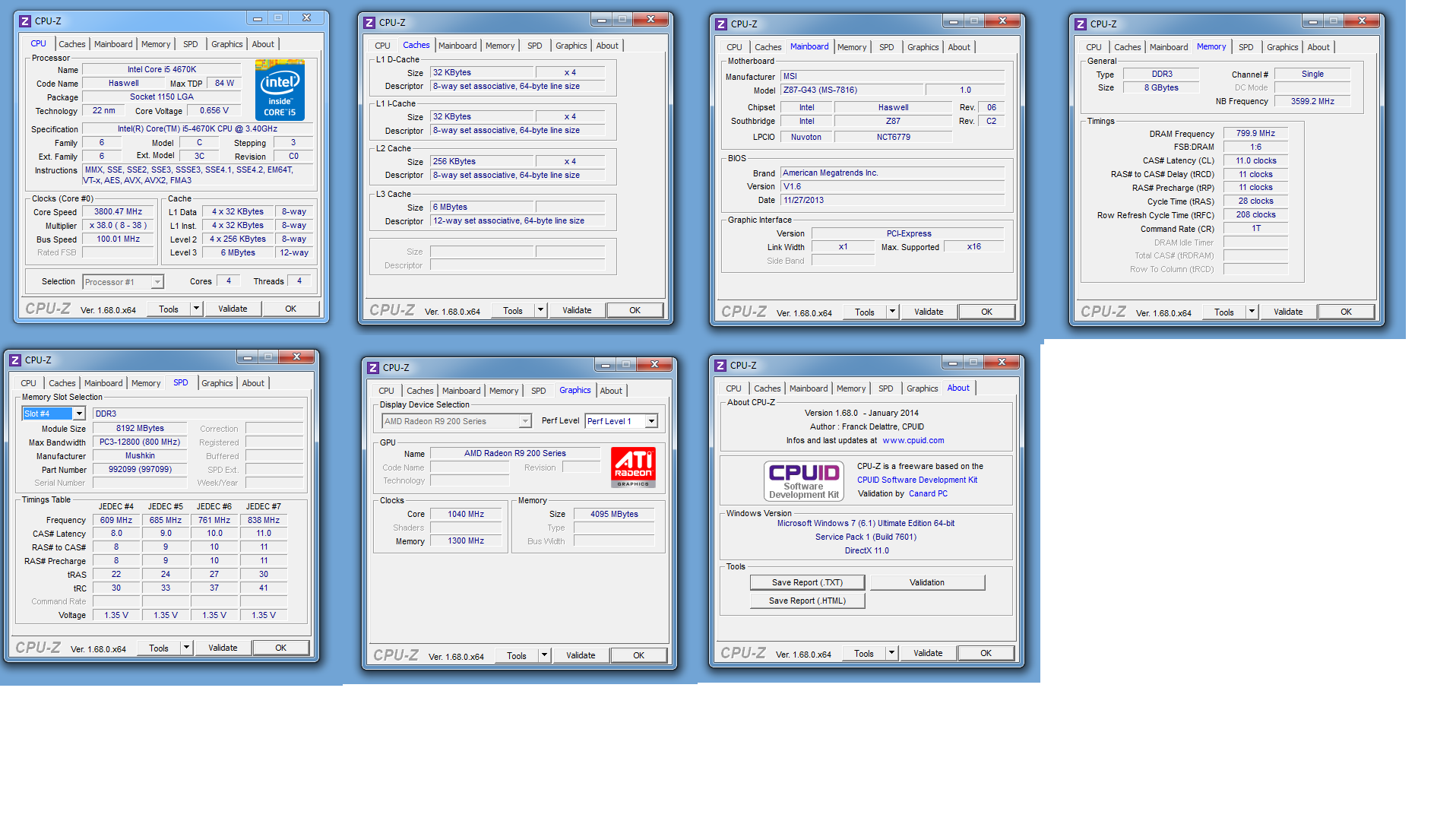Click the CPU-Z title bar icon in the memory Timings window
The width and height of the screenshot is (1456, 821).
[1081, 24]
